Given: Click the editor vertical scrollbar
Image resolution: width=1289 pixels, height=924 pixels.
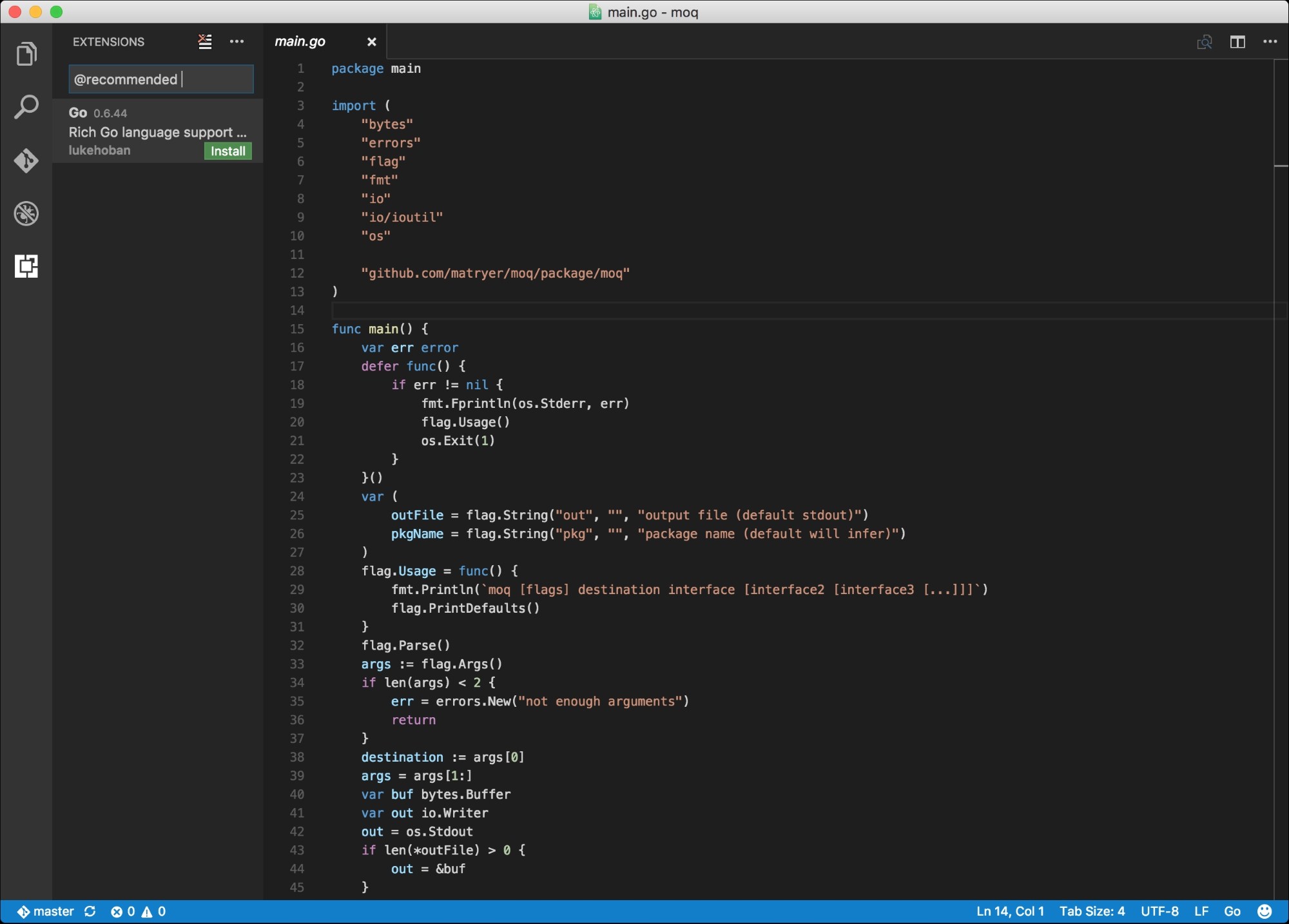Looking at the screenshot, I should (1281, 479).
